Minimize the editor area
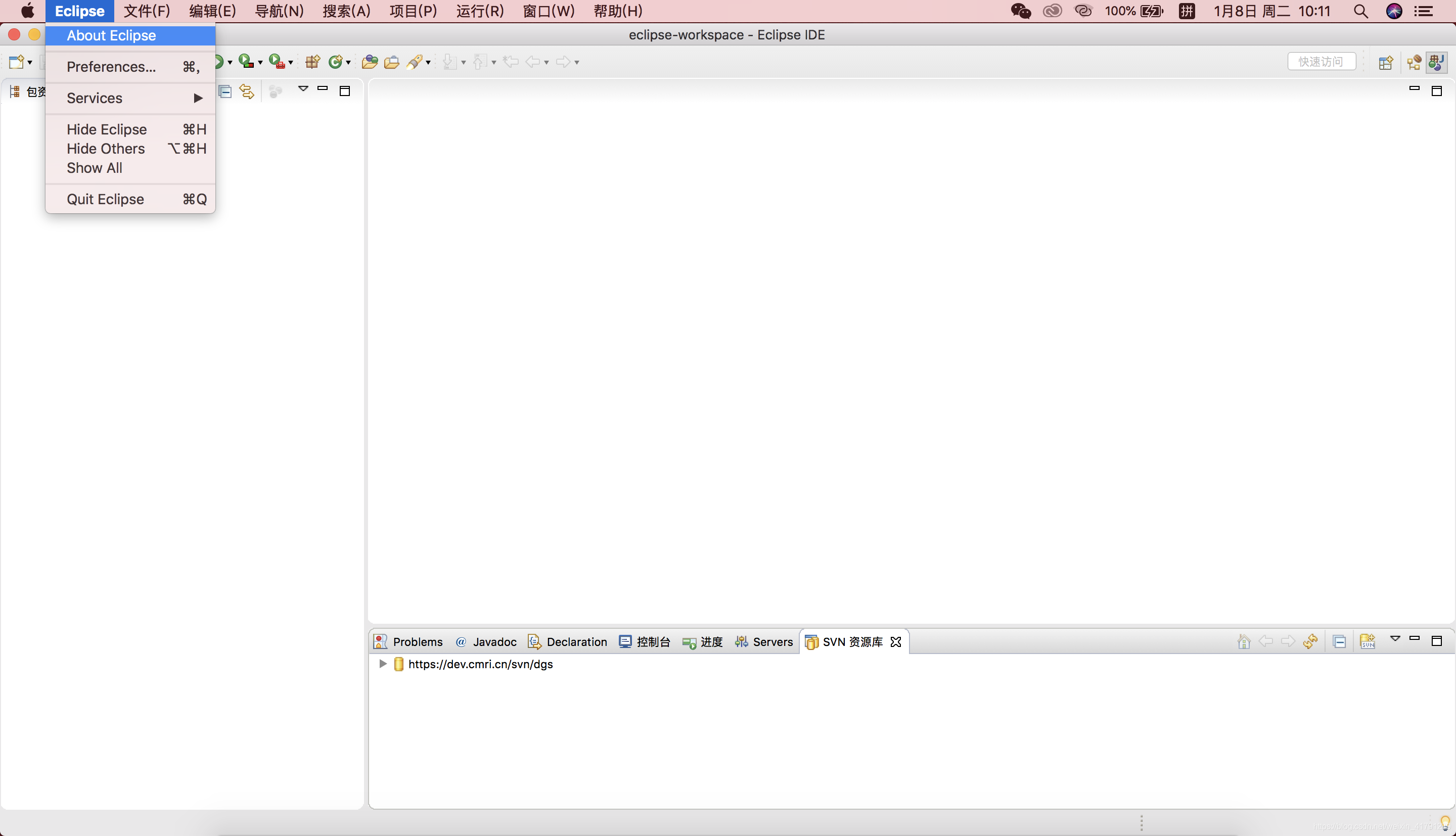The height and width of the screenshot is (836, 1456). coord(1415,88)
